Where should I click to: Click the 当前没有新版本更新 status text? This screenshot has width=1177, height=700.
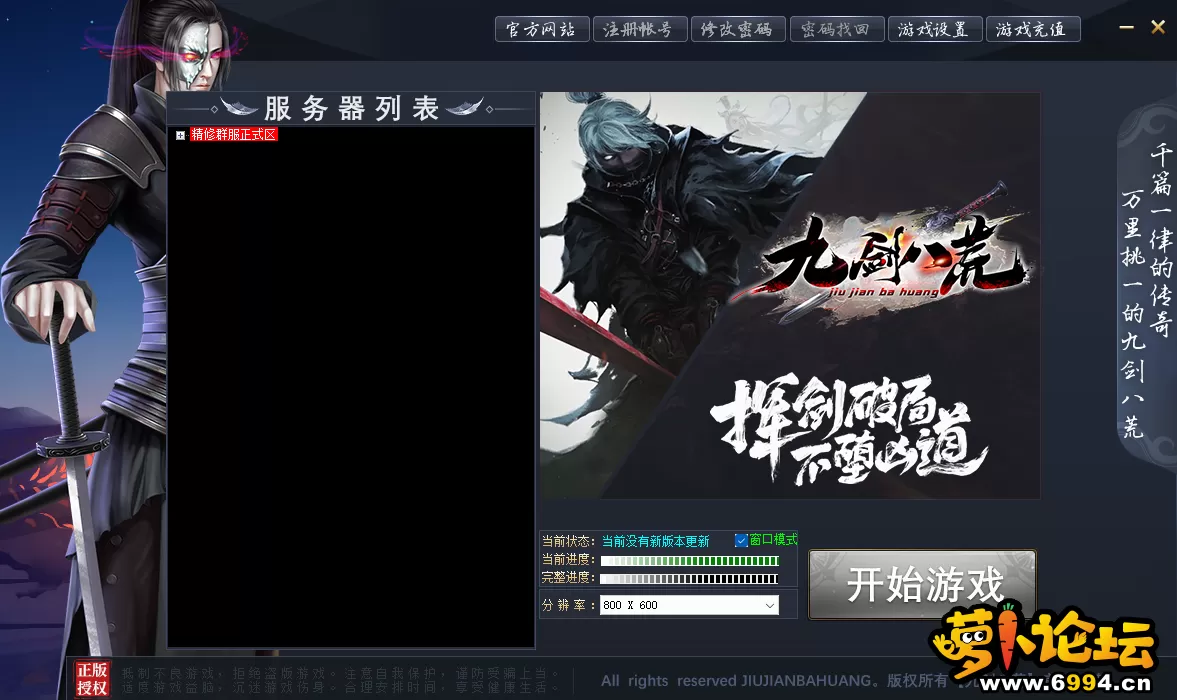pos(655,541)
